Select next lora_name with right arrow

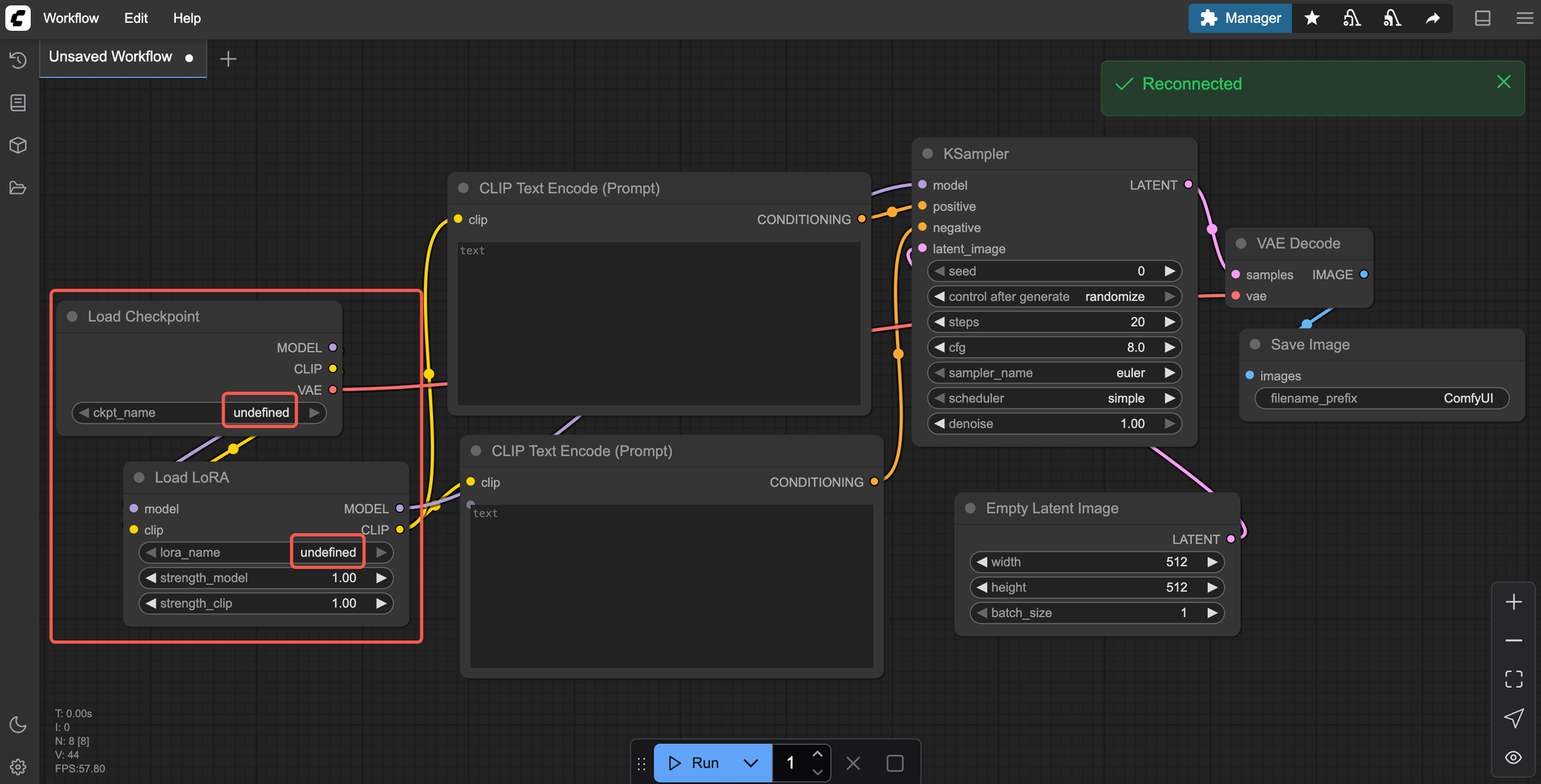381,552
